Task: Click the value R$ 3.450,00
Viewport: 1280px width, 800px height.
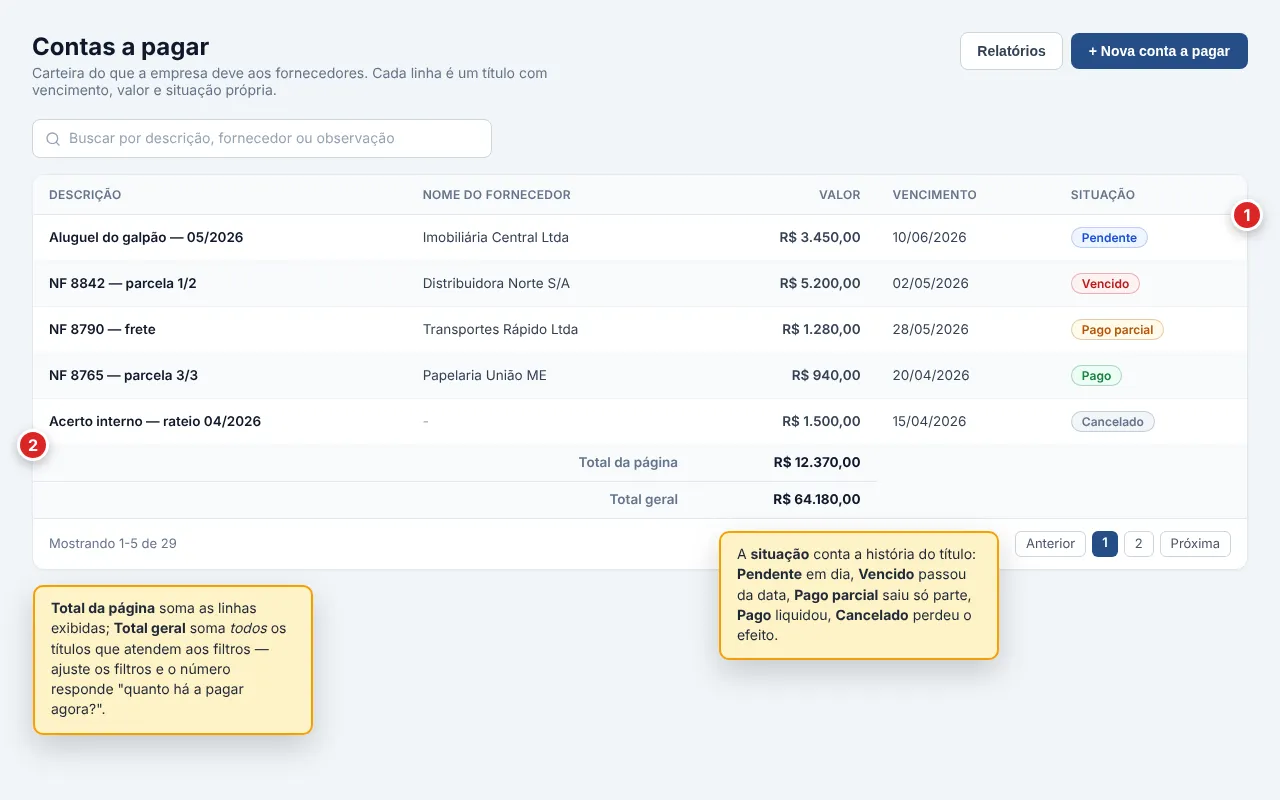Action: tap(820, 238)
